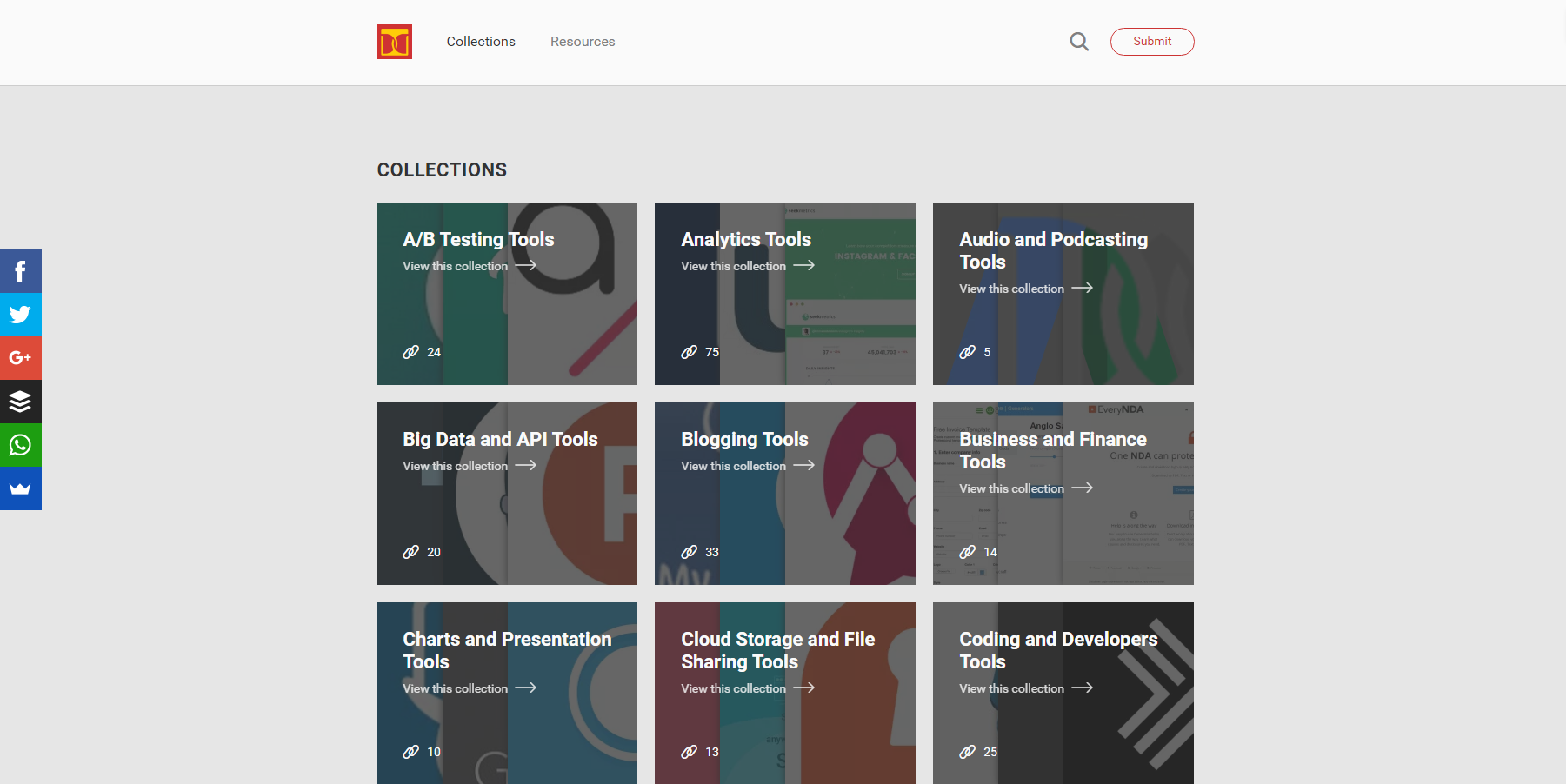Click View this collection under Audio and Podcasting
This screenshot has width=1566, height=784.
point(1011,289)
